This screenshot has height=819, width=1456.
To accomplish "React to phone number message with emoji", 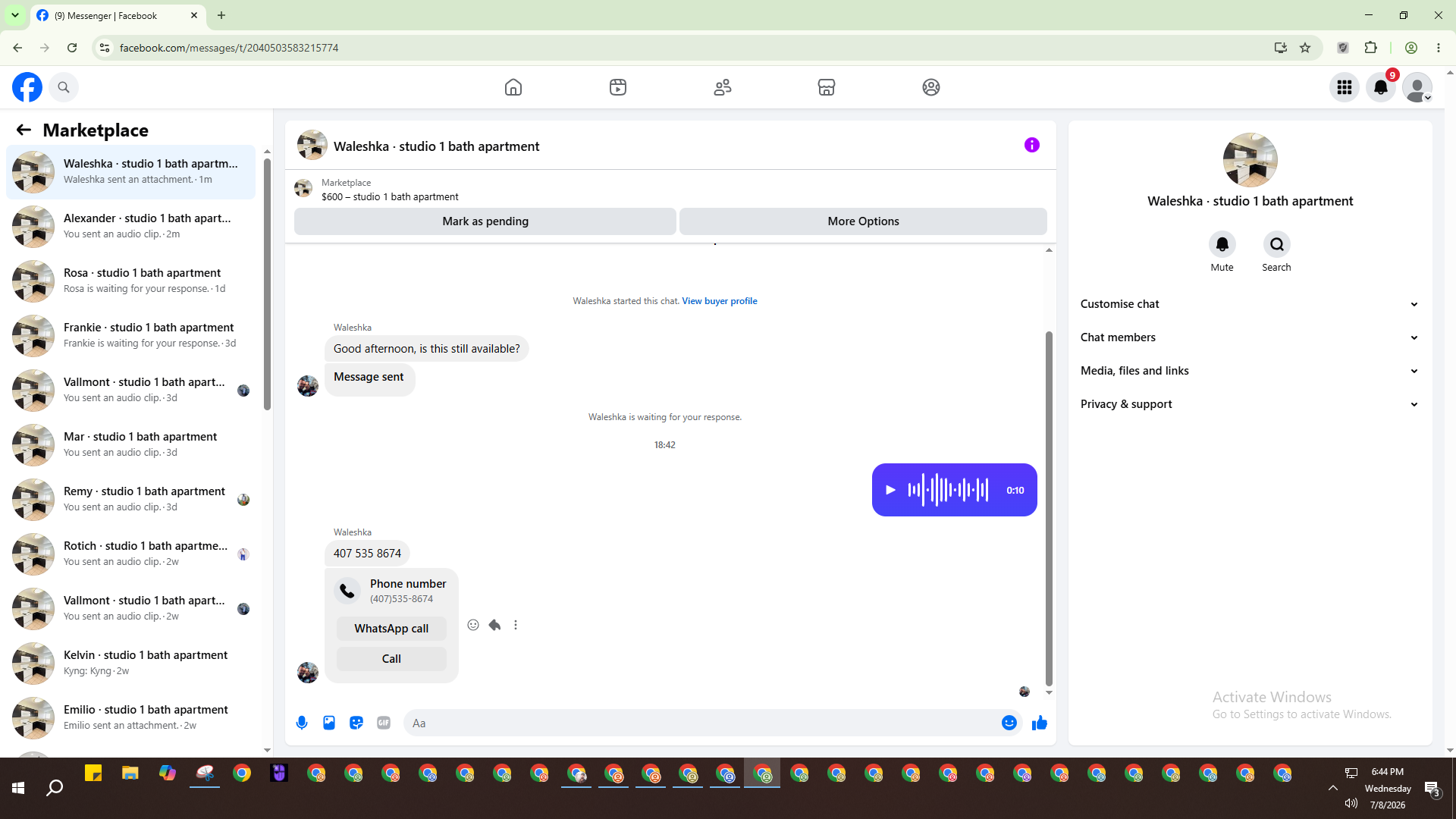I will 473,625.
